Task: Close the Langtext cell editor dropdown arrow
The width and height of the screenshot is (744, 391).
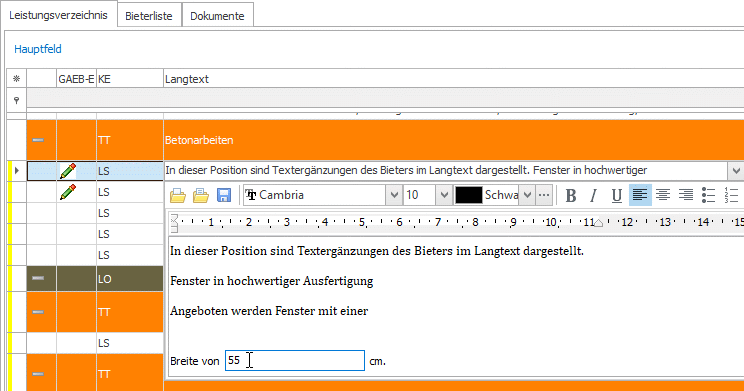Action: 736,171
